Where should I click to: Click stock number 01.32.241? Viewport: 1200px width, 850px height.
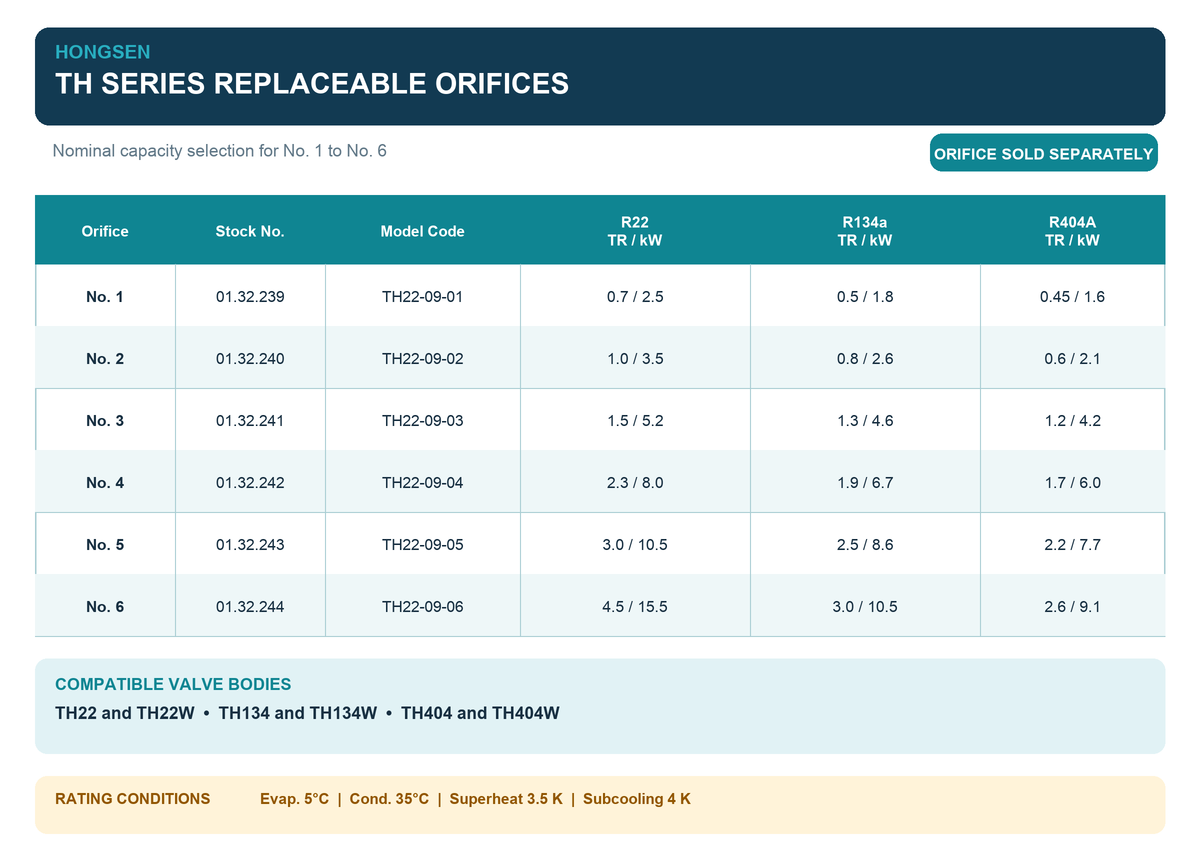(250, 421)
